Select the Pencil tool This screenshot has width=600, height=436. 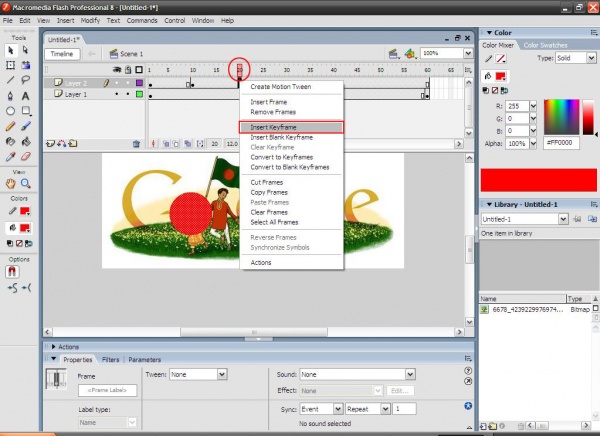click(11, 126)
